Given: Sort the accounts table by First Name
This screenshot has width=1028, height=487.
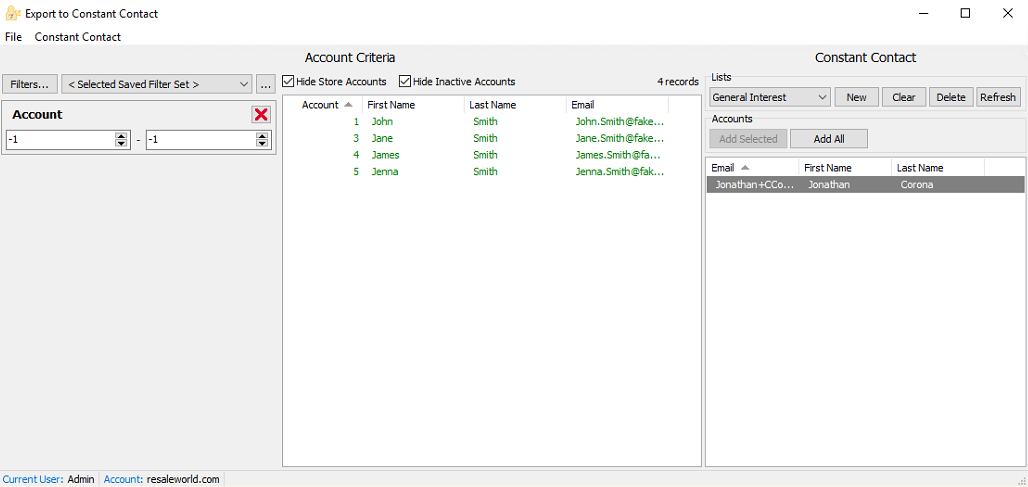Looking at the screenshot, I should click(413, 105).
